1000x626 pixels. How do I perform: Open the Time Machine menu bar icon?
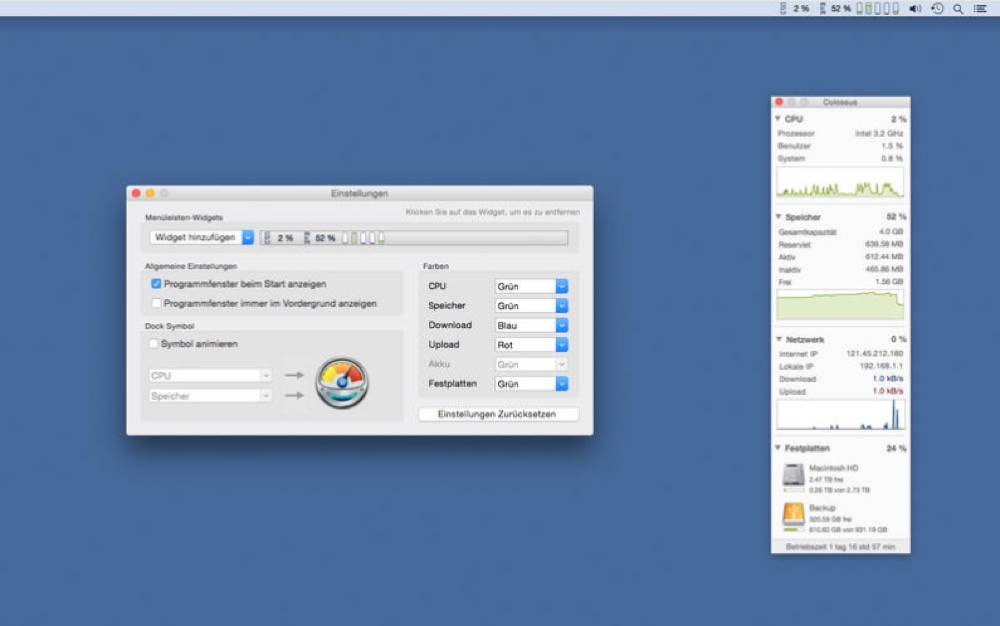coord(937,8)
